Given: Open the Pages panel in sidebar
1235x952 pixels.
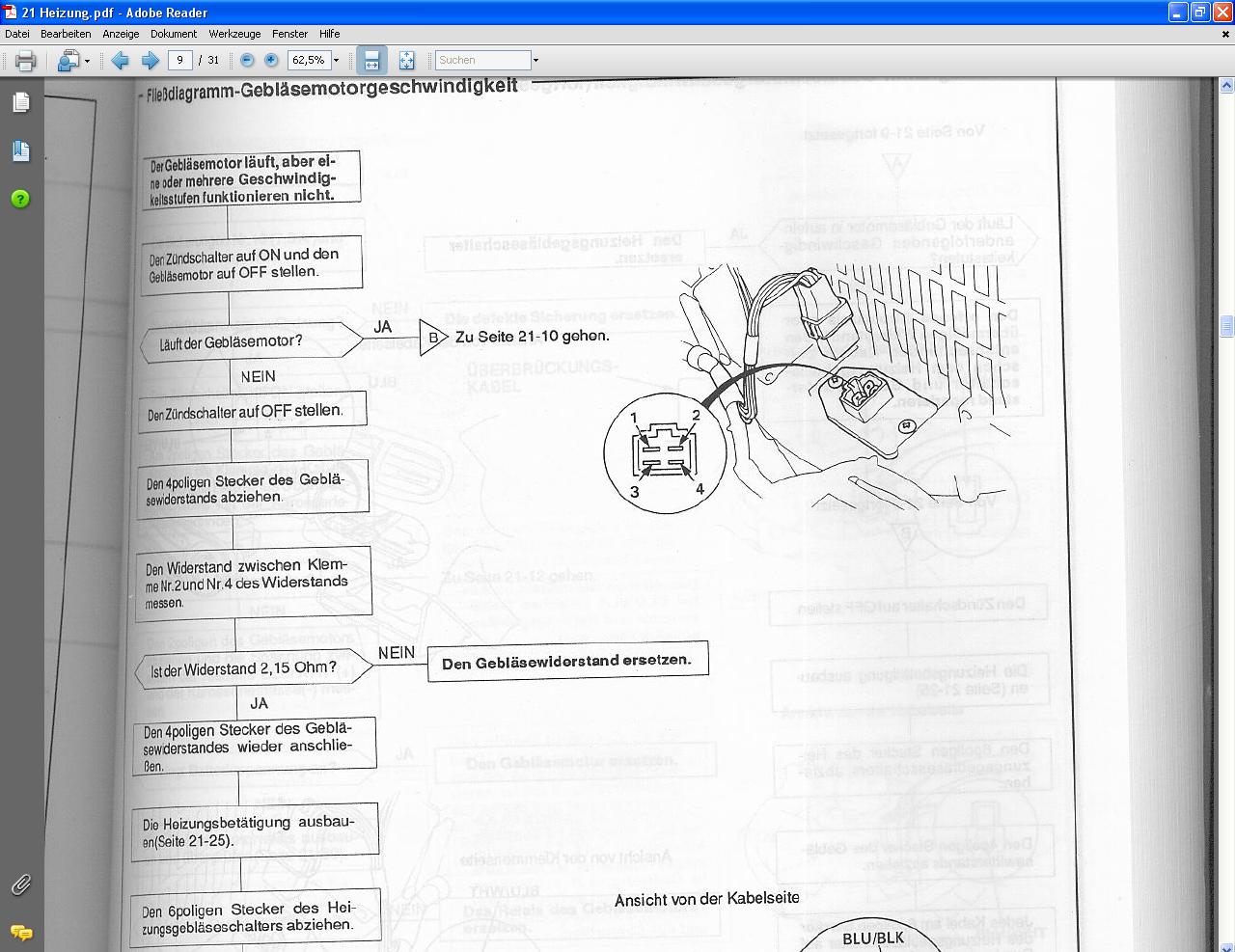Looking at the screenshot, I should tap(20, 102).
